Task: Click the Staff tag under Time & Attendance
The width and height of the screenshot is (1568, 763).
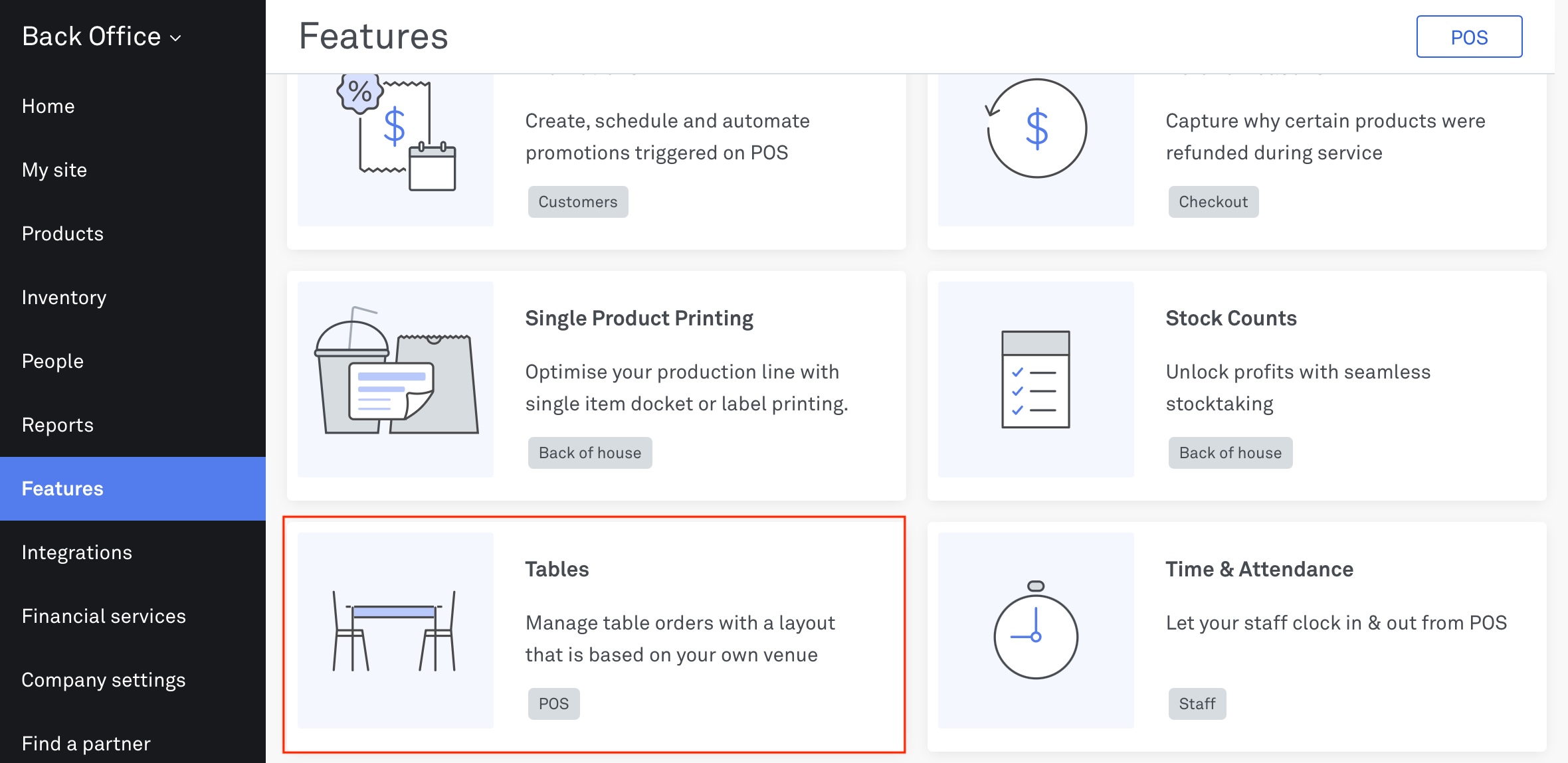Action: tap(1197, 704)
